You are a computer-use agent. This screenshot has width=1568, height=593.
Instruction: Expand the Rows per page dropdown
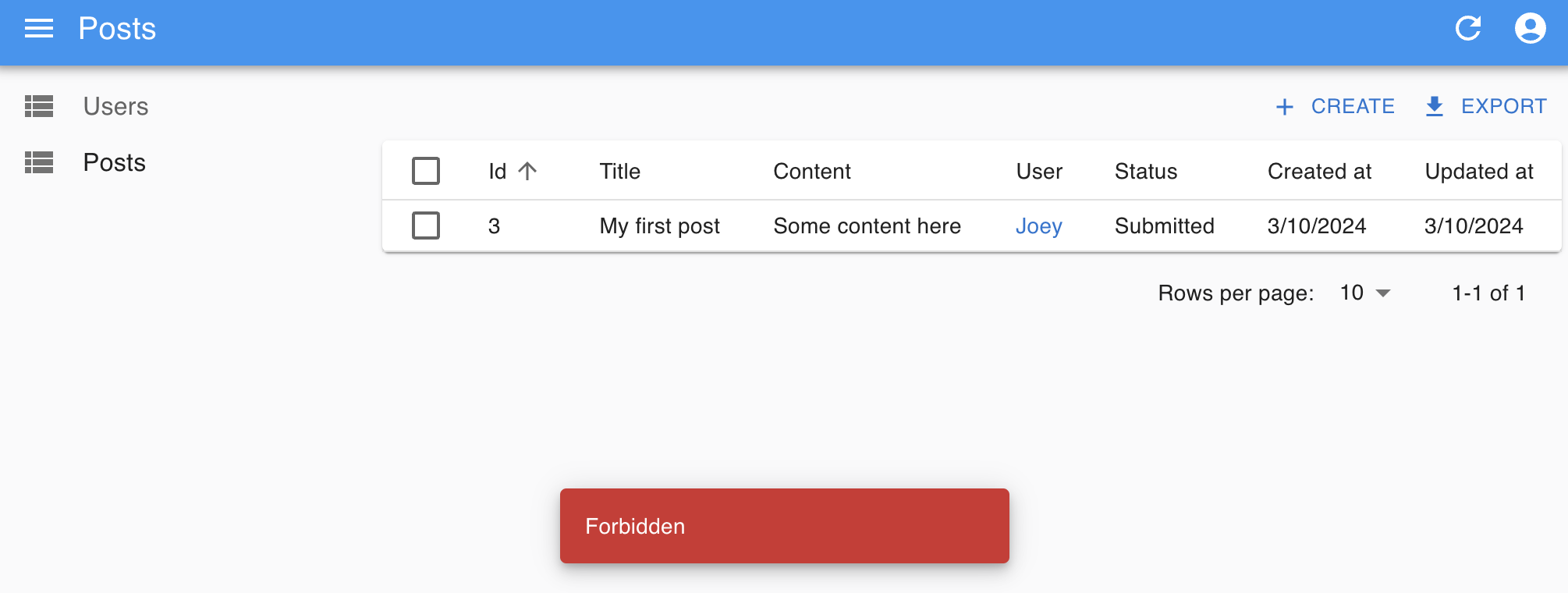click(x=1364, y=293)
